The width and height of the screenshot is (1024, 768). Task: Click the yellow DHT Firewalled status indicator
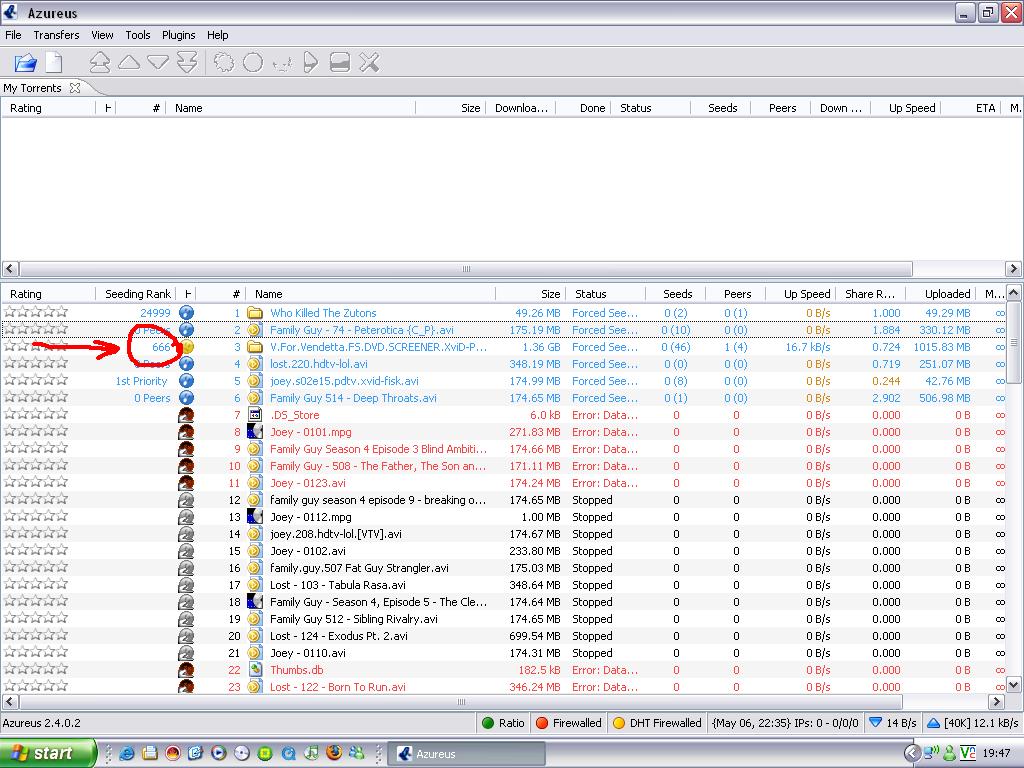(656, 723)
